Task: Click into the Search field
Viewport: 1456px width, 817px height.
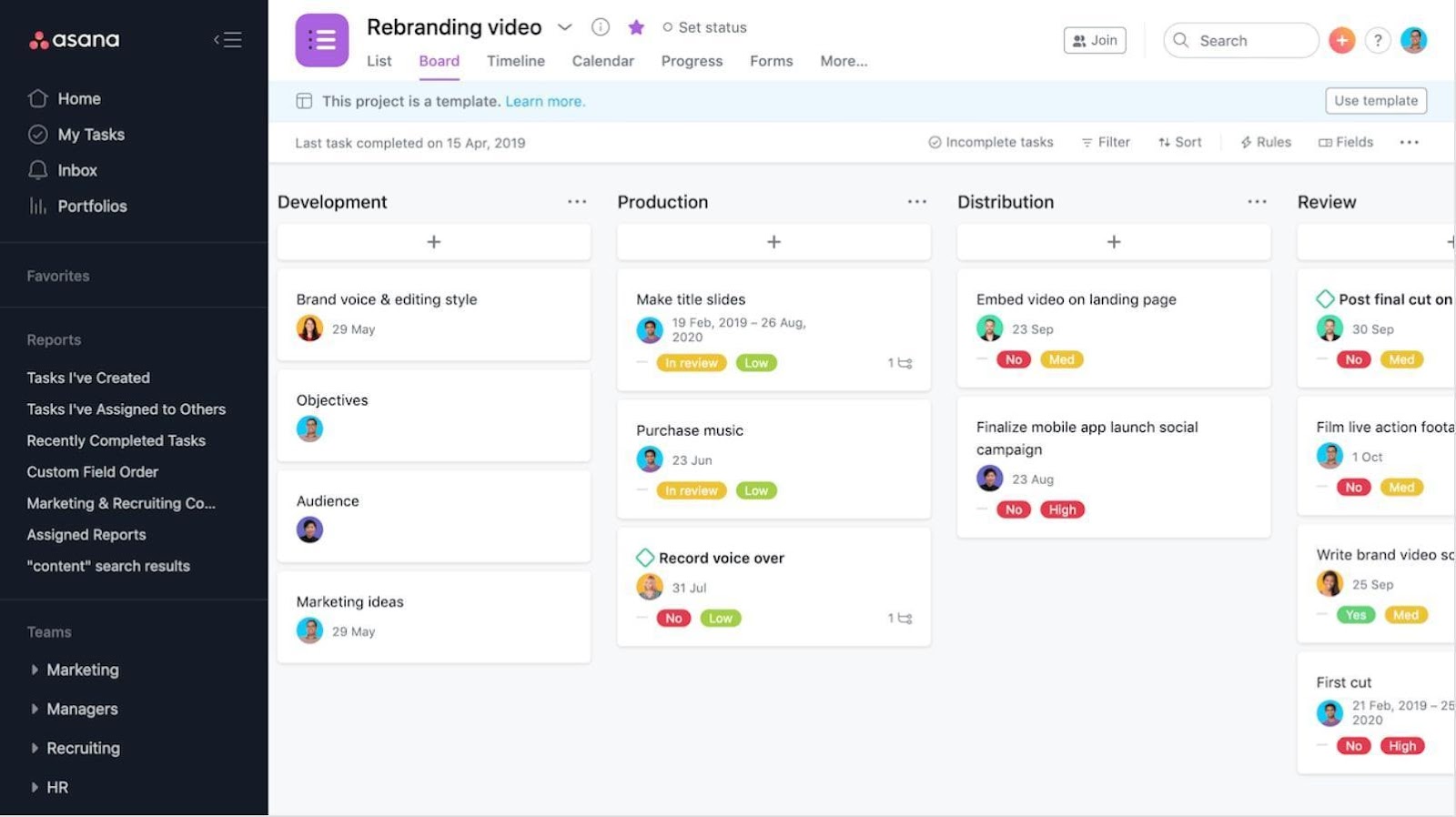Action: click(1240, 40)
